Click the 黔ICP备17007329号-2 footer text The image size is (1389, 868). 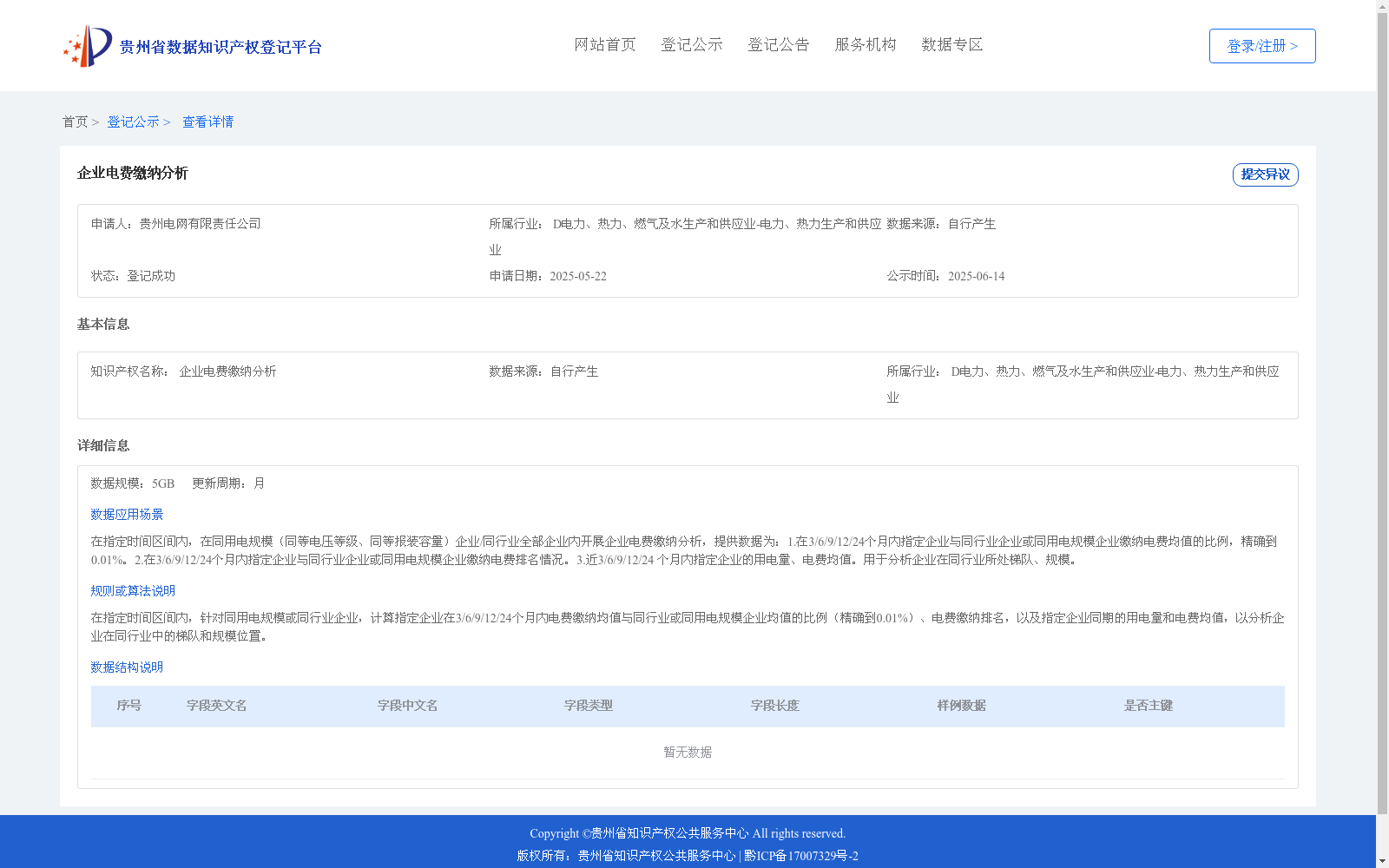pos(801,856)
